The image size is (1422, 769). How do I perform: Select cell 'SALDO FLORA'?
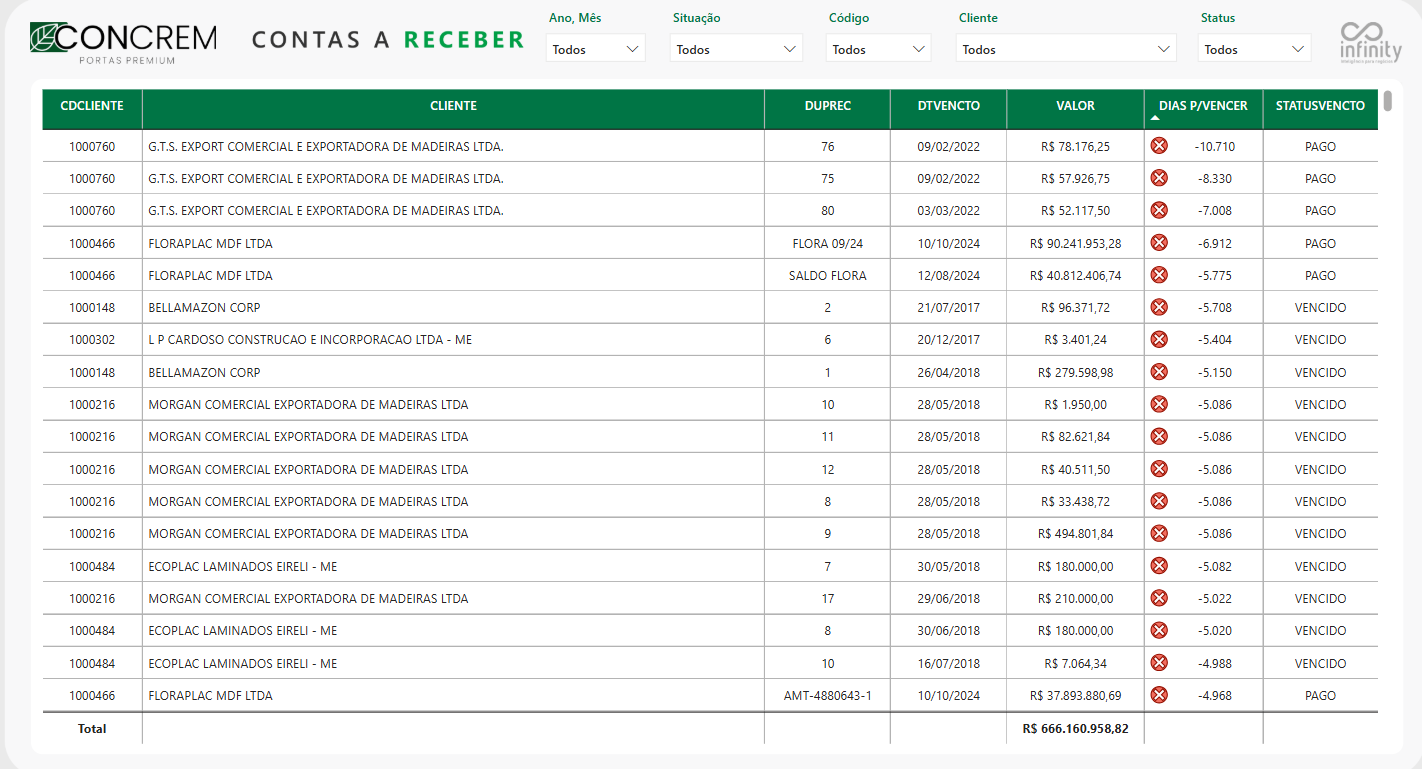[828, 275]
